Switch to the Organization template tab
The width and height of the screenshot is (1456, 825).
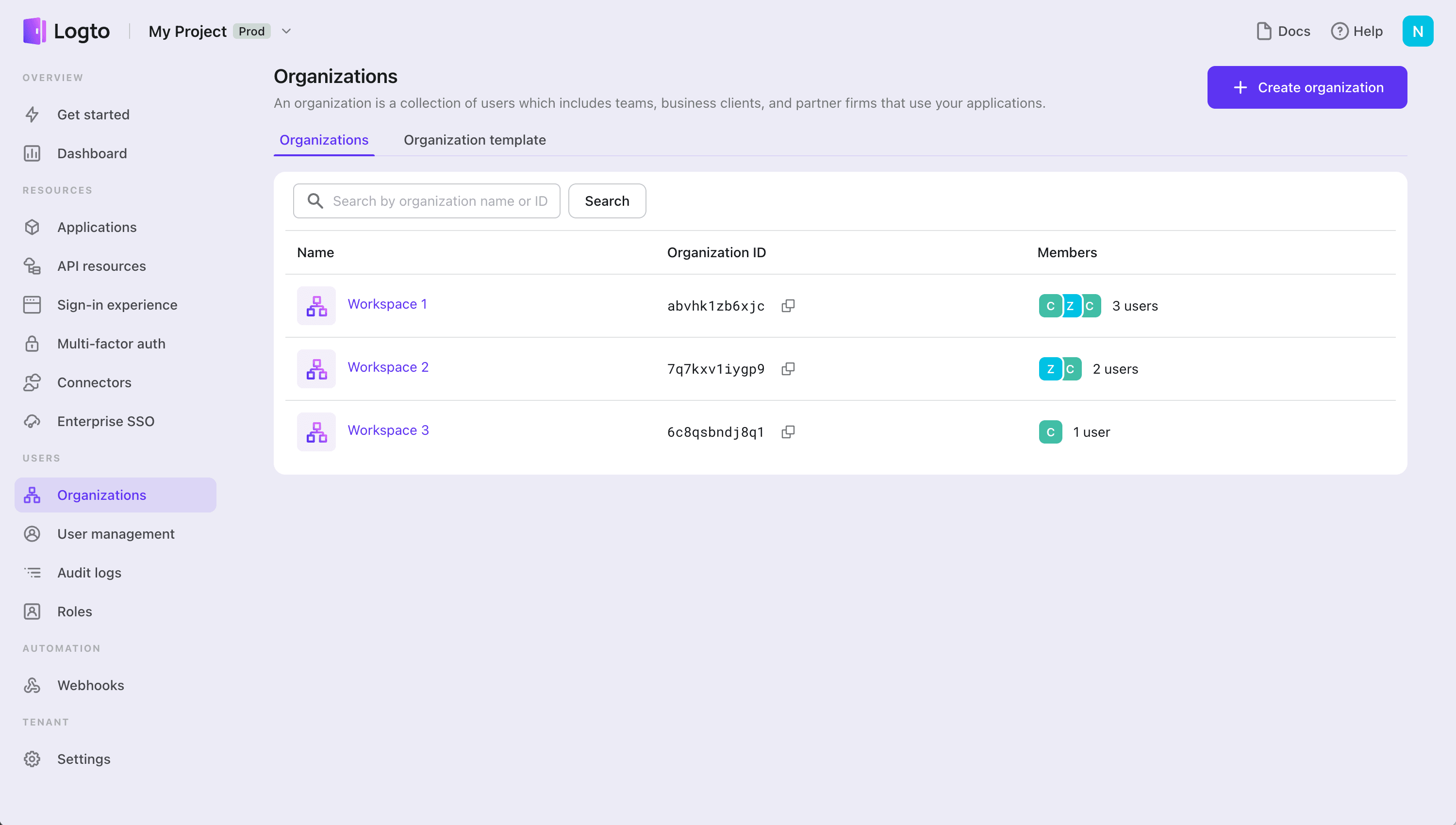[475, 140]
